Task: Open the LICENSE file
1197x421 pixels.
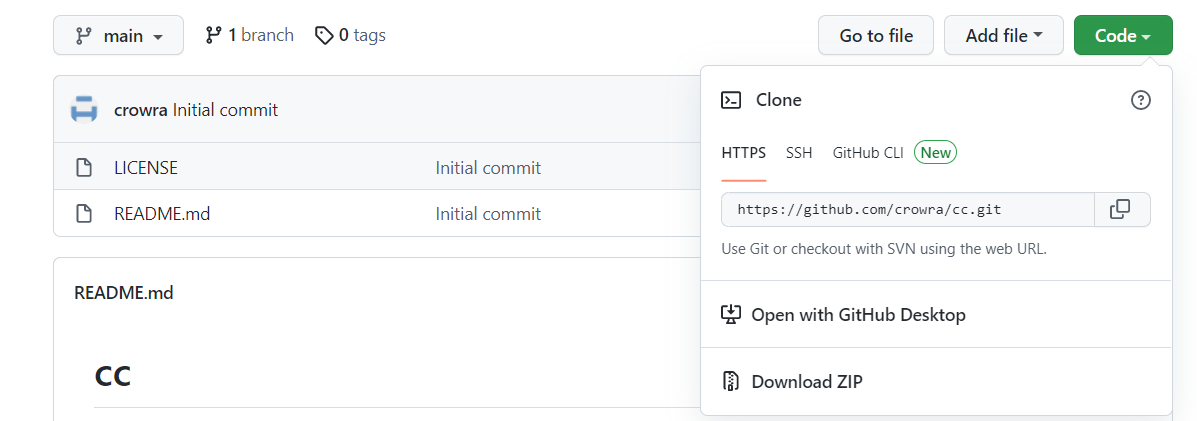Action: 146,168
